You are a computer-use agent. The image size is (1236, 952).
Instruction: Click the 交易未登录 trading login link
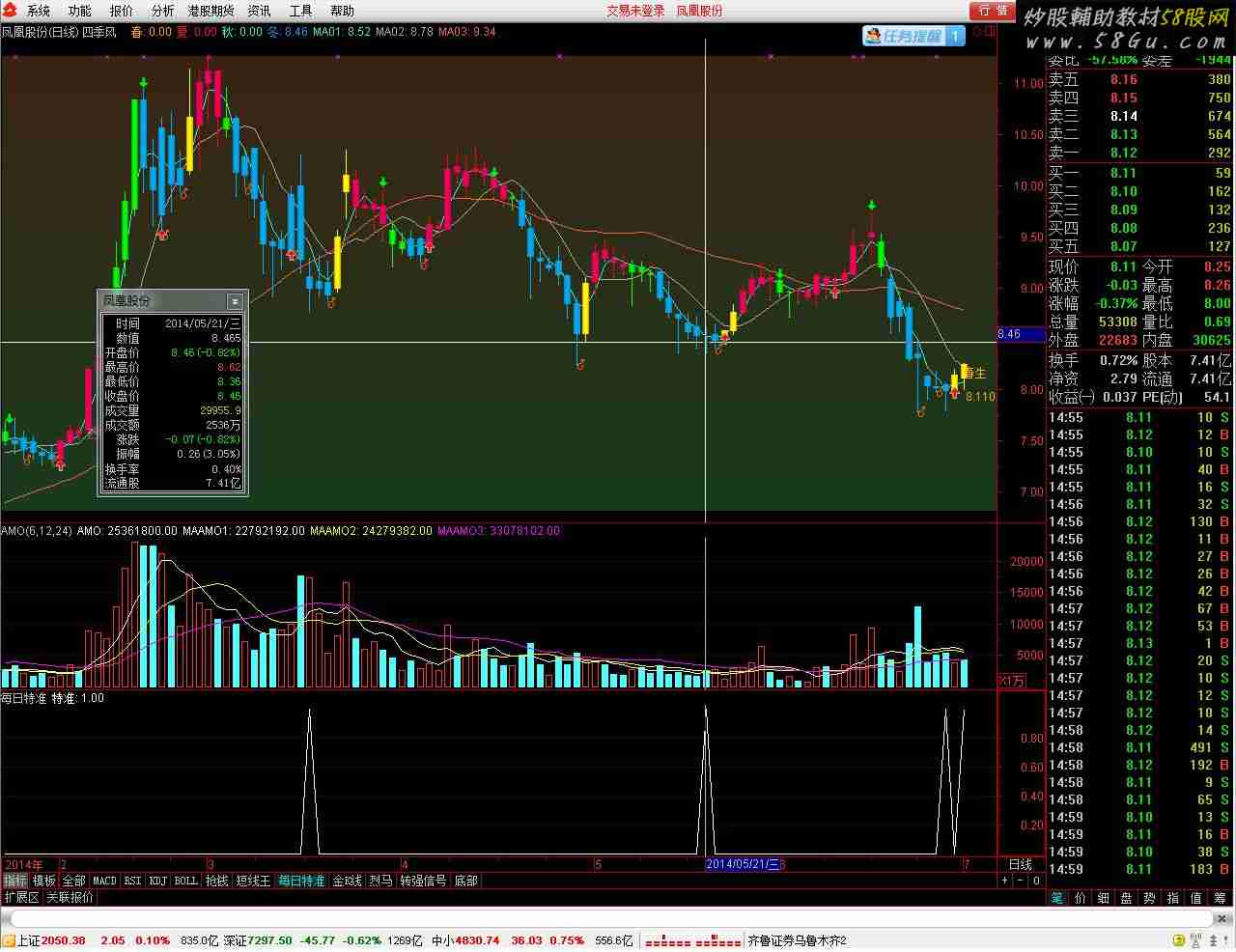[x=635, y=11]
